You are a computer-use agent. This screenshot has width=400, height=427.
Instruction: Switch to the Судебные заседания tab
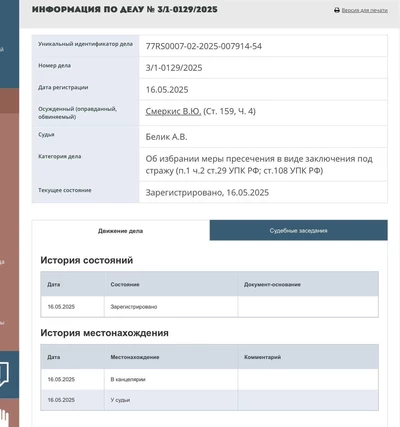[299, 230]
